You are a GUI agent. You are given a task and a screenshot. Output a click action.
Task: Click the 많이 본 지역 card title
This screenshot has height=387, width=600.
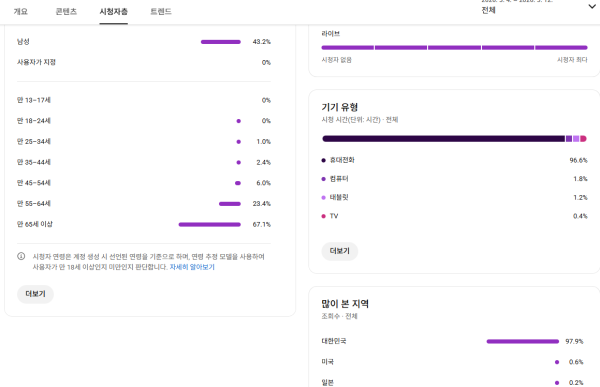tap(345, 304)
